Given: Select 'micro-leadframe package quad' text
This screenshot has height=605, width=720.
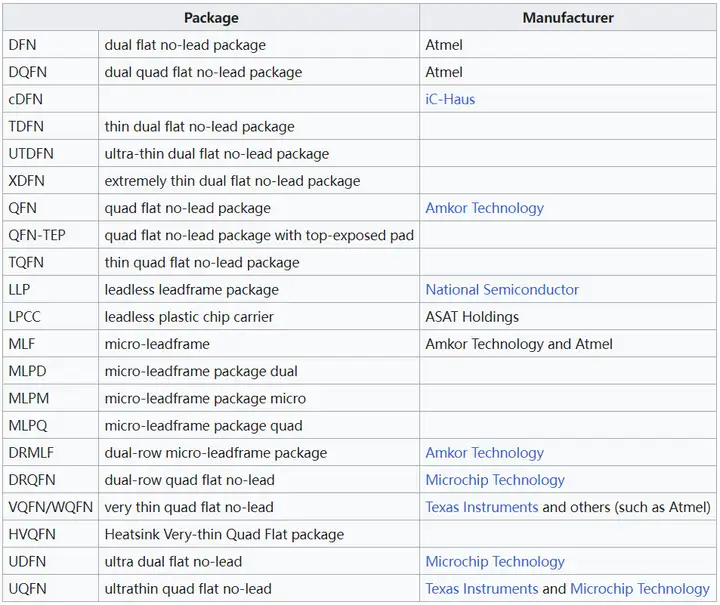Looking at the screenshot, I should (x=203, y=426).
